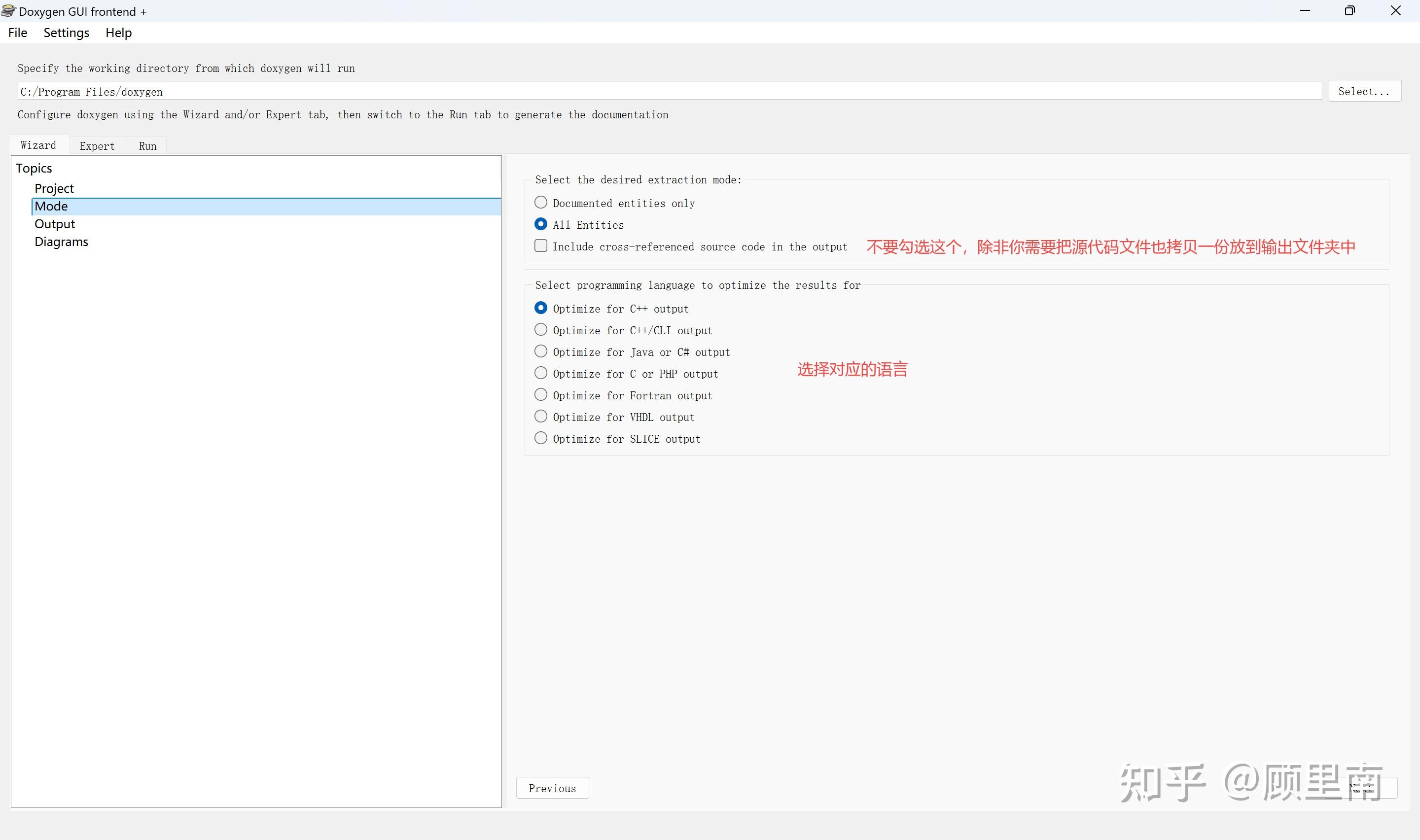
Task: Open the Settings menu
Action: [x=66, y=33]
